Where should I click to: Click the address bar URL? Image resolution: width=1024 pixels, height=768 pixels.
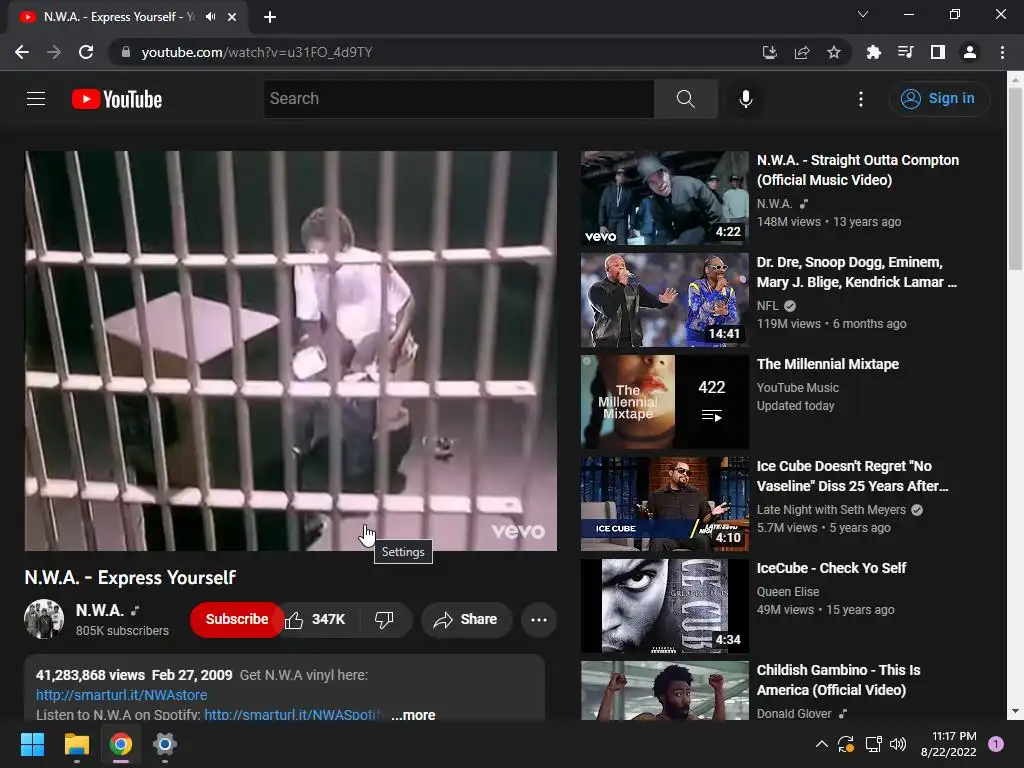(257, 52)
